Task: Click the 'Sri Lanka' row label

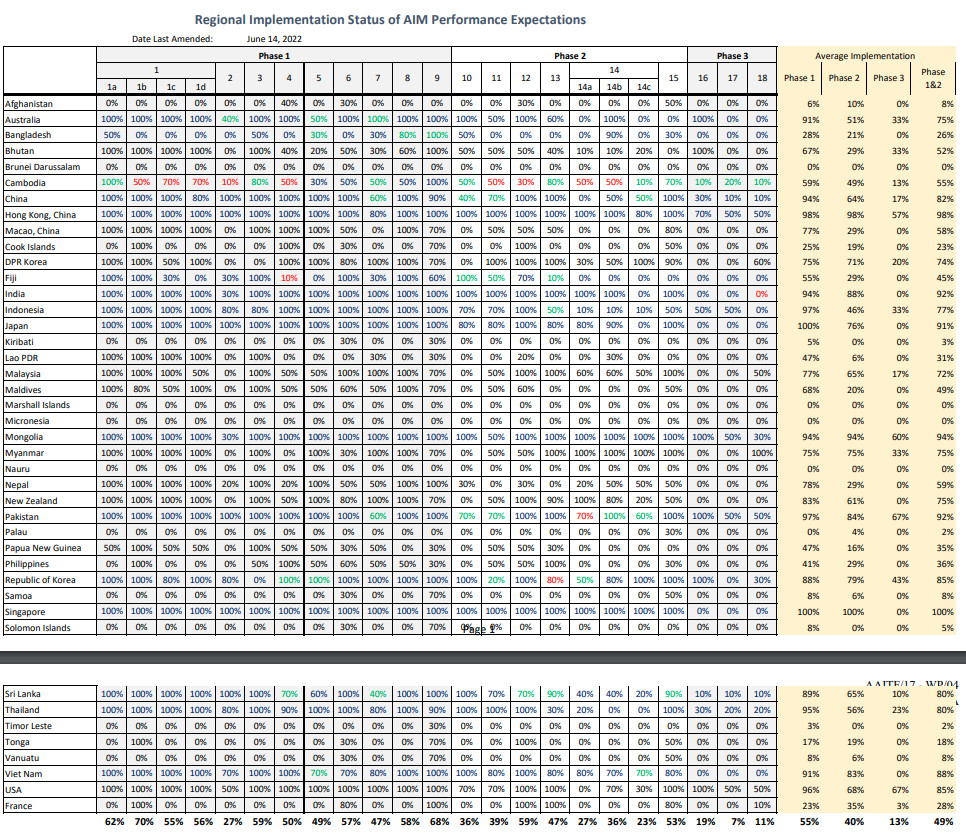Action: [23, 694]
